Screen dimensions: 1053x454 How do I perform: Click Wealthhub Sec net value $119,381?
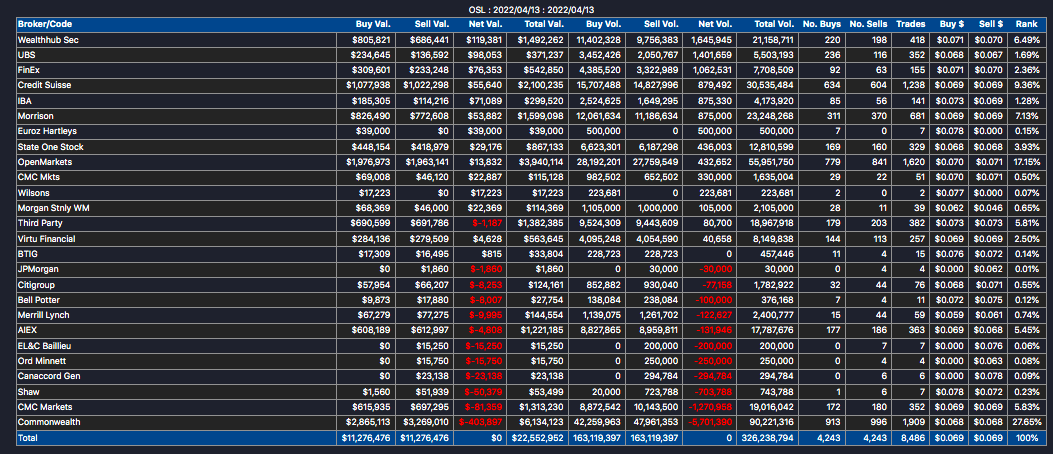tap(484, 40)
